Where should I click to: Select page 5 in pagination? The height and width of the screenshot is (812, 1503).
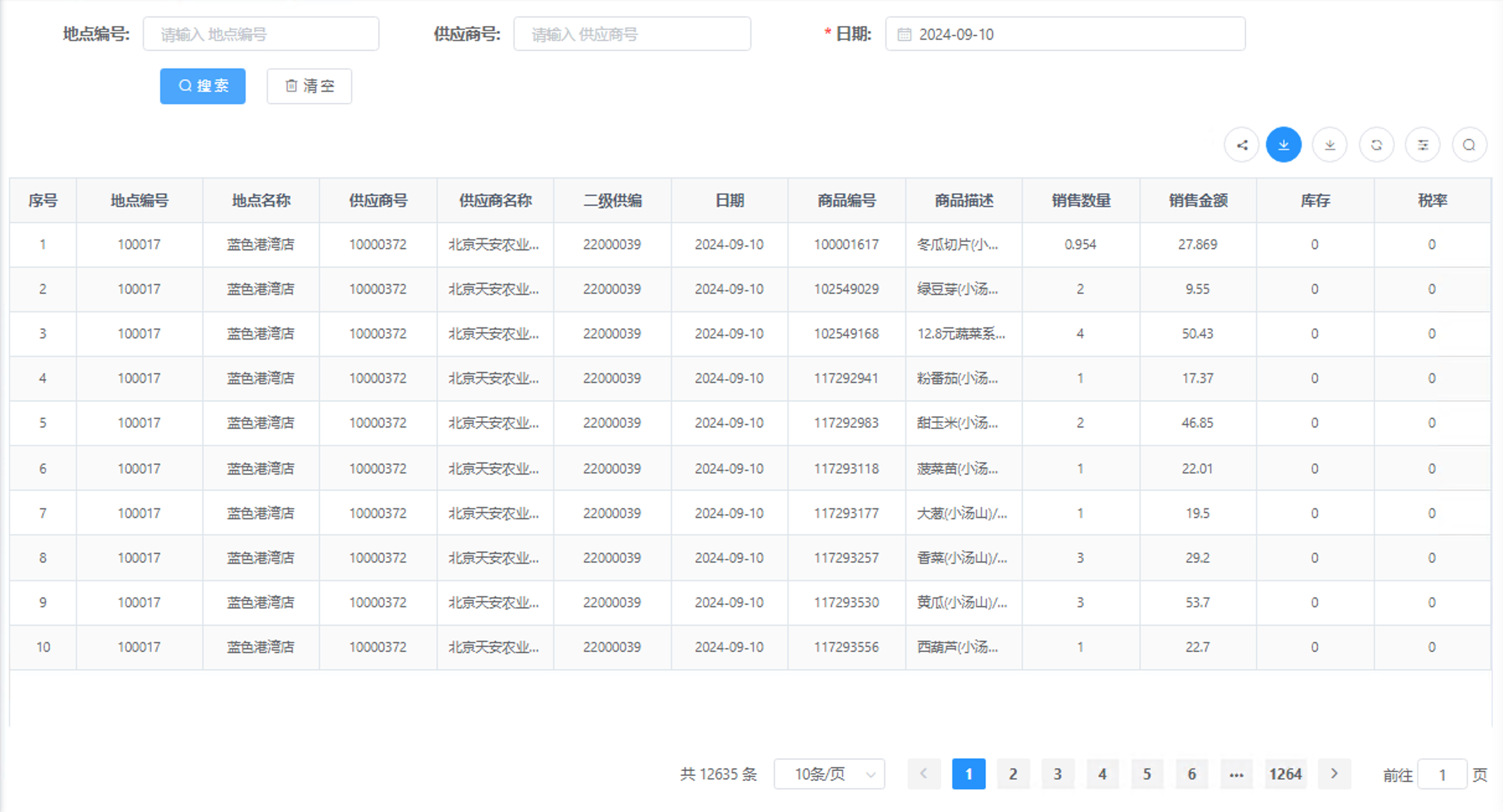pos(1147,774)
